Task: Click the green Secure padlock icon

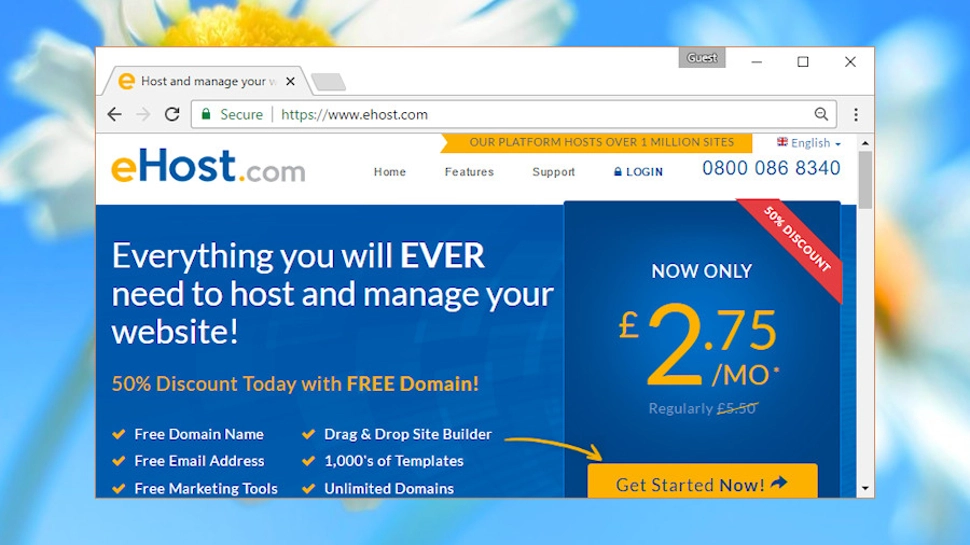Action: tap(206, 114)
